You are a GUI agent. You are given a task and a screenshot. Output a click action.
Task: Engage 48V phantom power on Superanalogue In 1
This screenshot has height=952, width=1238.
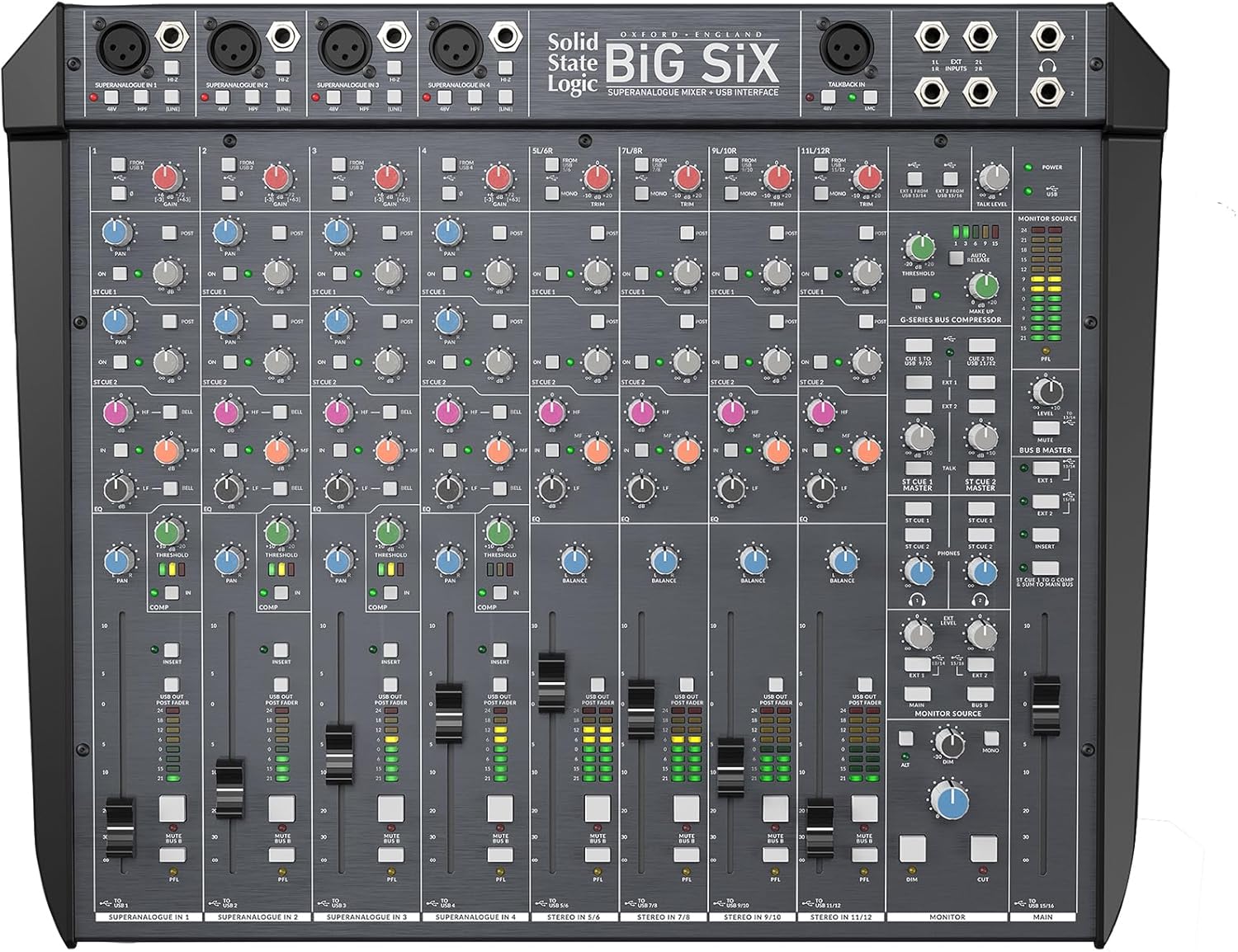point(112,97)
